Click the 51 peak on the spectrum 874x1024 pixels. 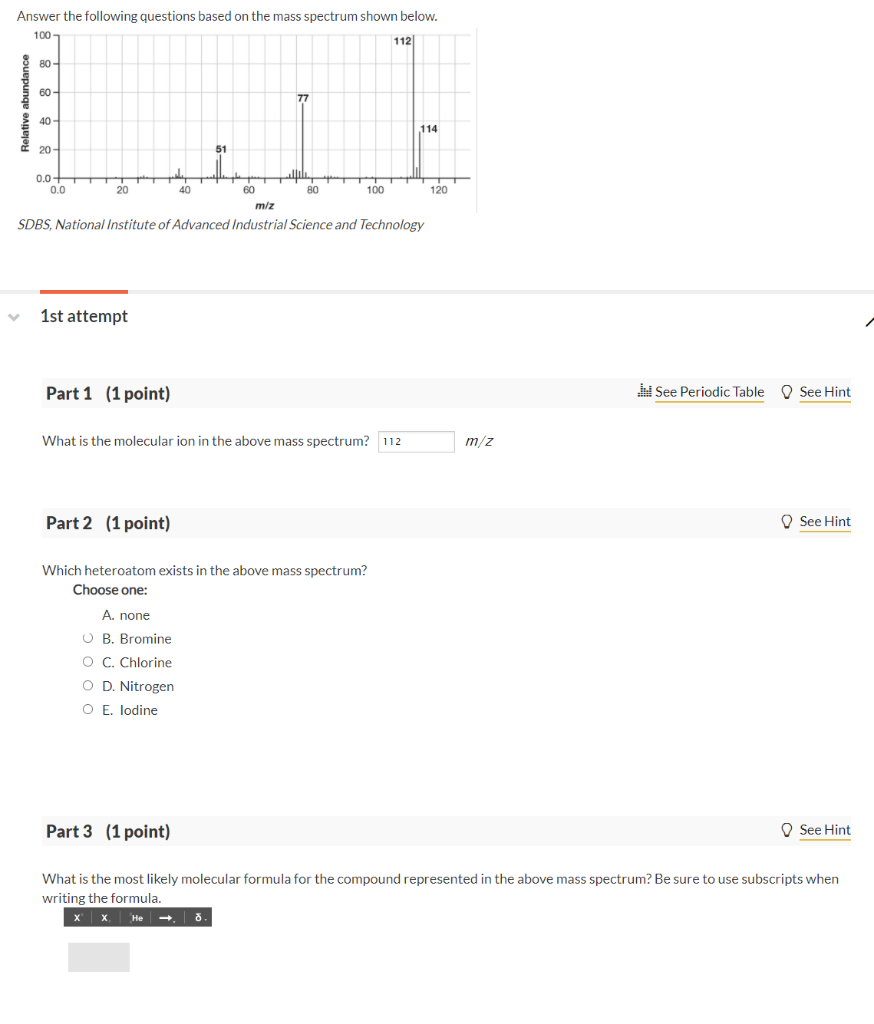click(219, 166)
